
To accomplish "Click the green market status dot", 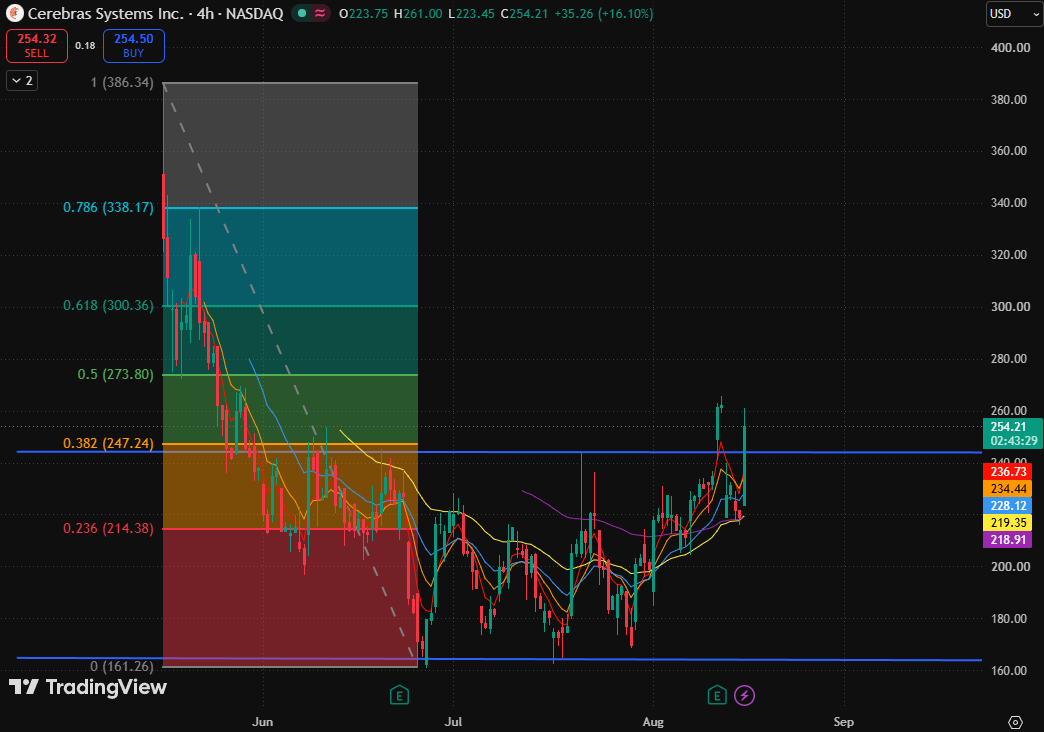I will tap(302, 13).
